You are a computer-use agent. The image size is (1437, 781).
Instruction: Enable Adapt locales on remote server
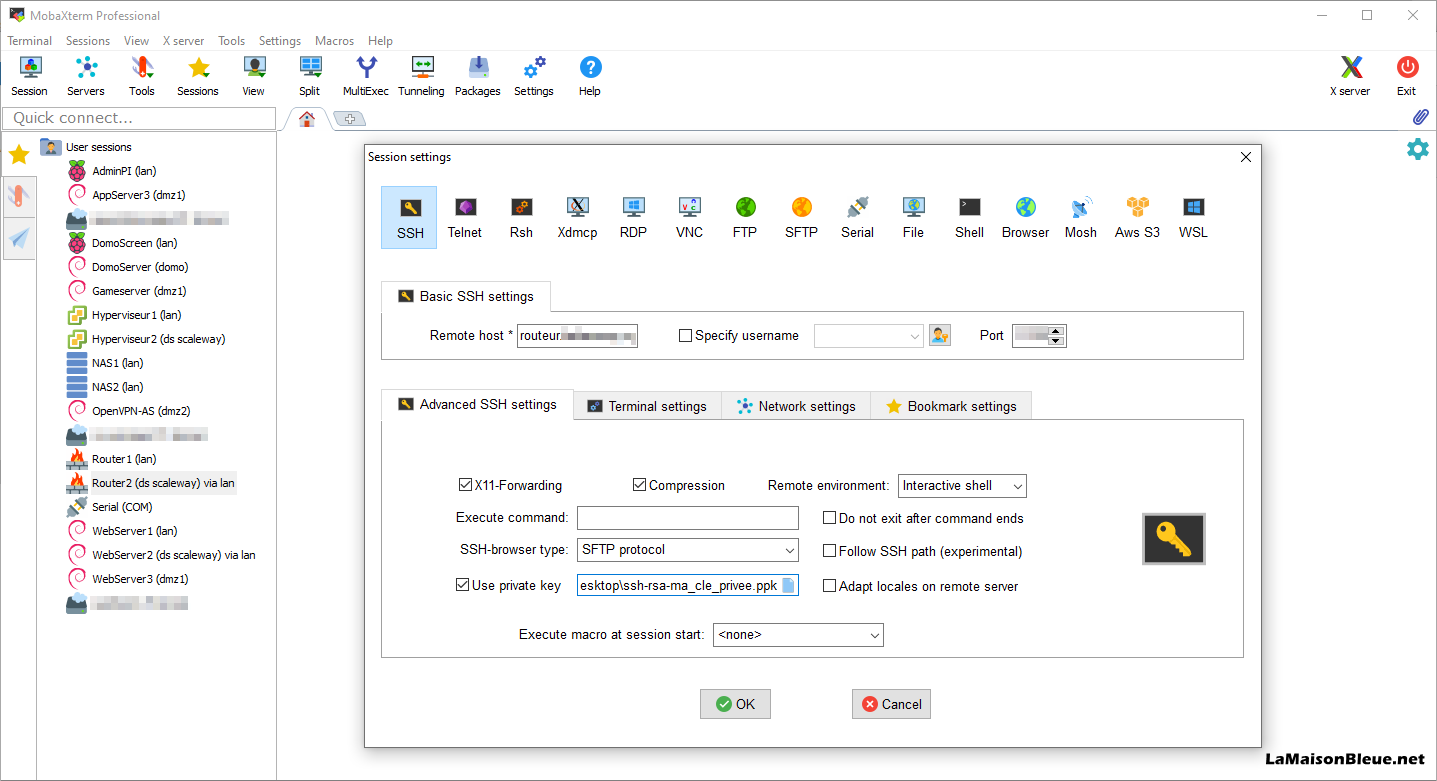point(829,586)
